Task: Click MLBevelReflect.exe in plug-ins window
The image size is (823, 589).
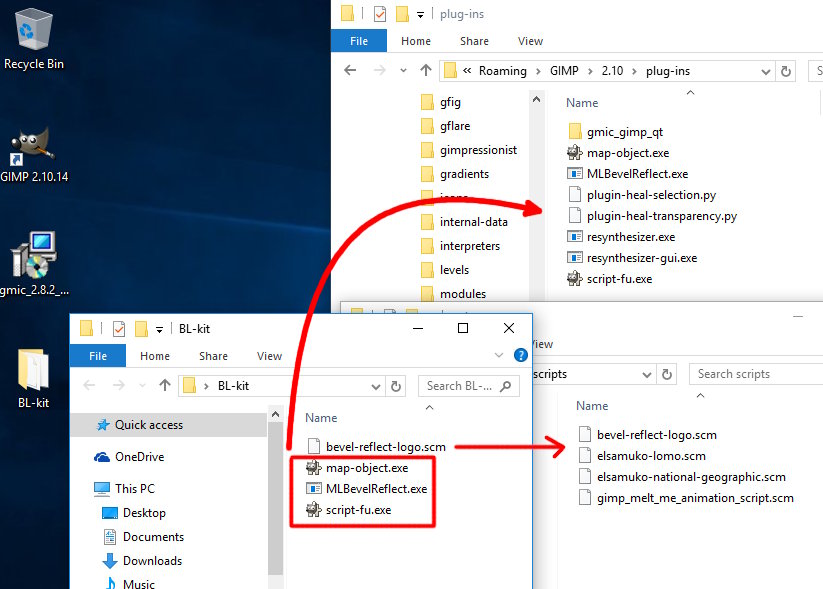Action: (627, 174)
